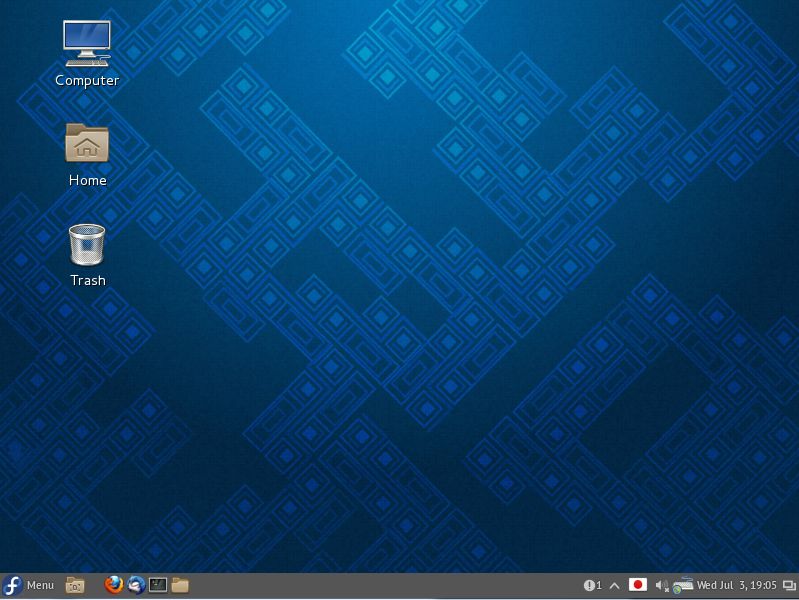
Task: Open the clock showing Wed Jul 3, 19:05
Action: 737,585
